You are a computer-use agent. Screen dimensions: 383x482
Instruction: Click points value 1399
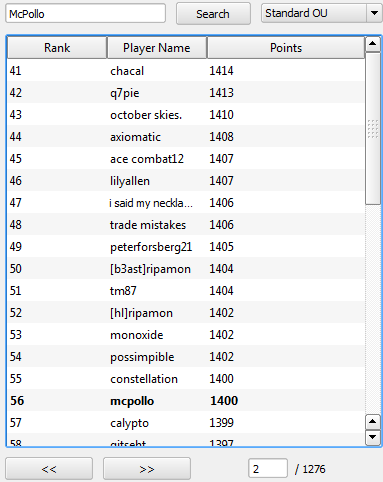(221, 423)
